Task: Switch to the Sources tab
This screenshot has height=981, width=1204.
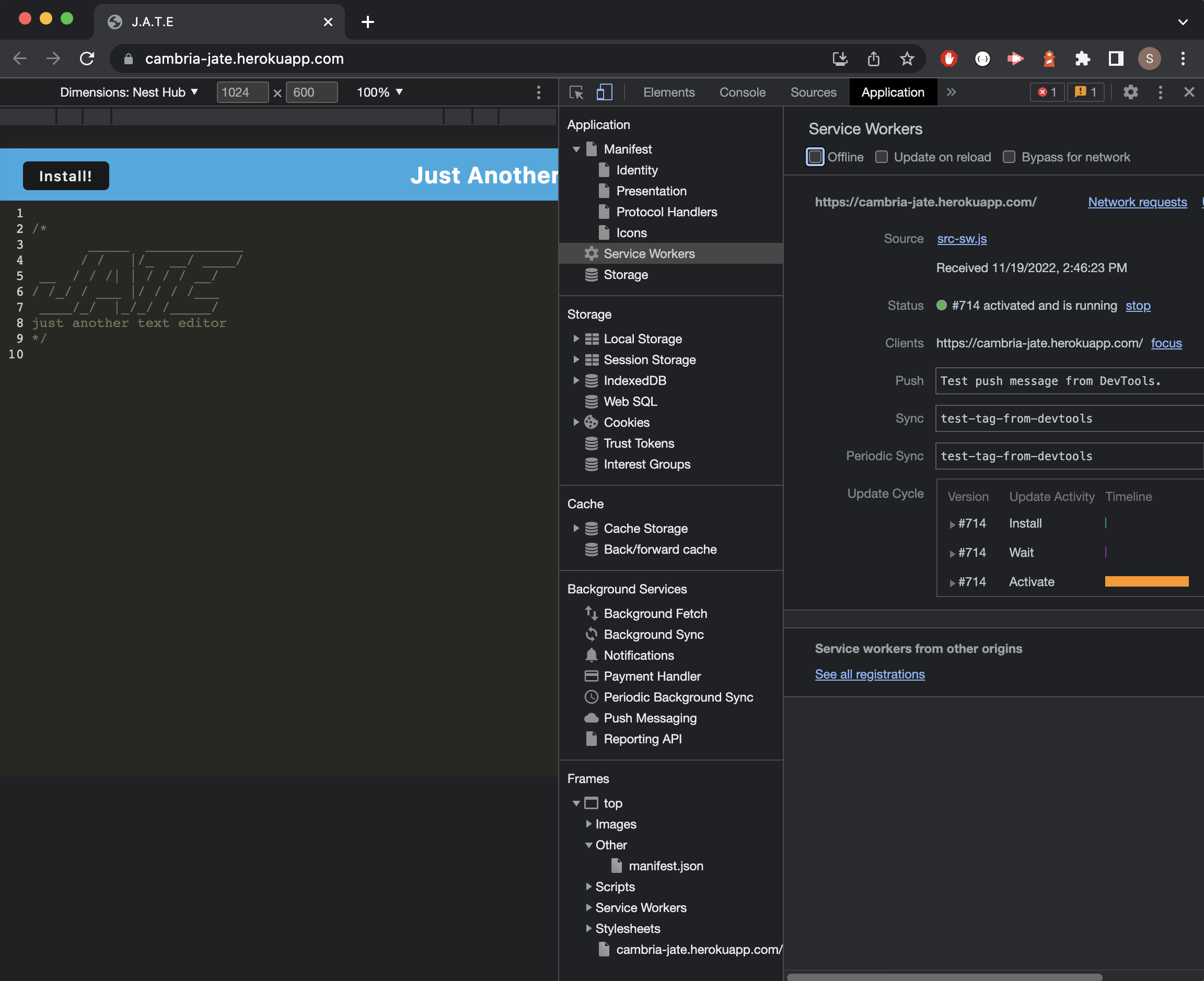Action: [x=813, y=92]
